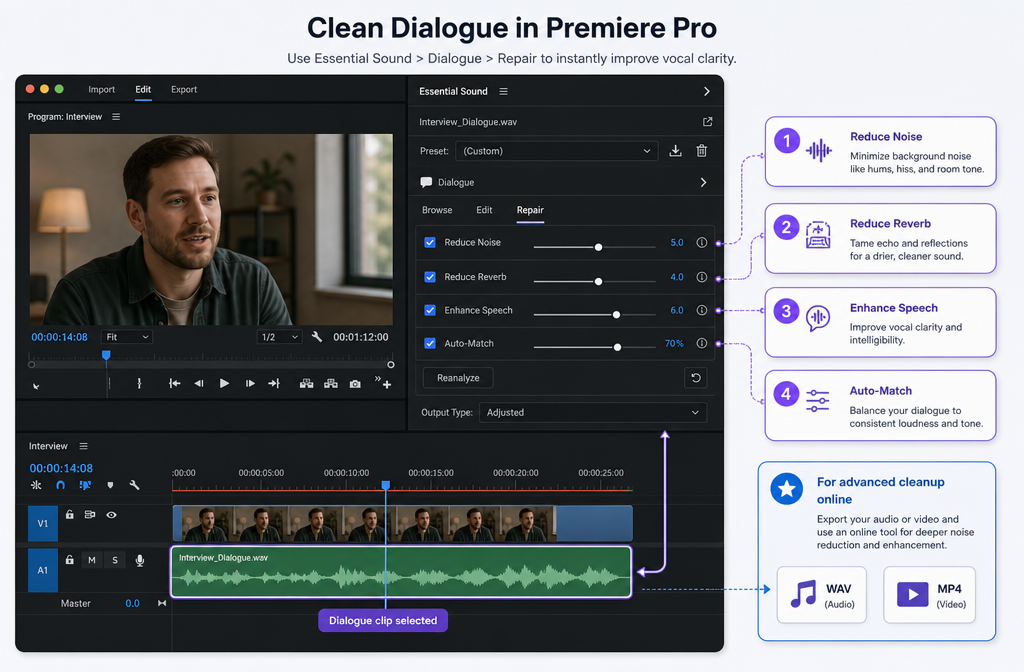Go to In point
The width and height of the screenshot is (1024, 672).
coord(174,383)
